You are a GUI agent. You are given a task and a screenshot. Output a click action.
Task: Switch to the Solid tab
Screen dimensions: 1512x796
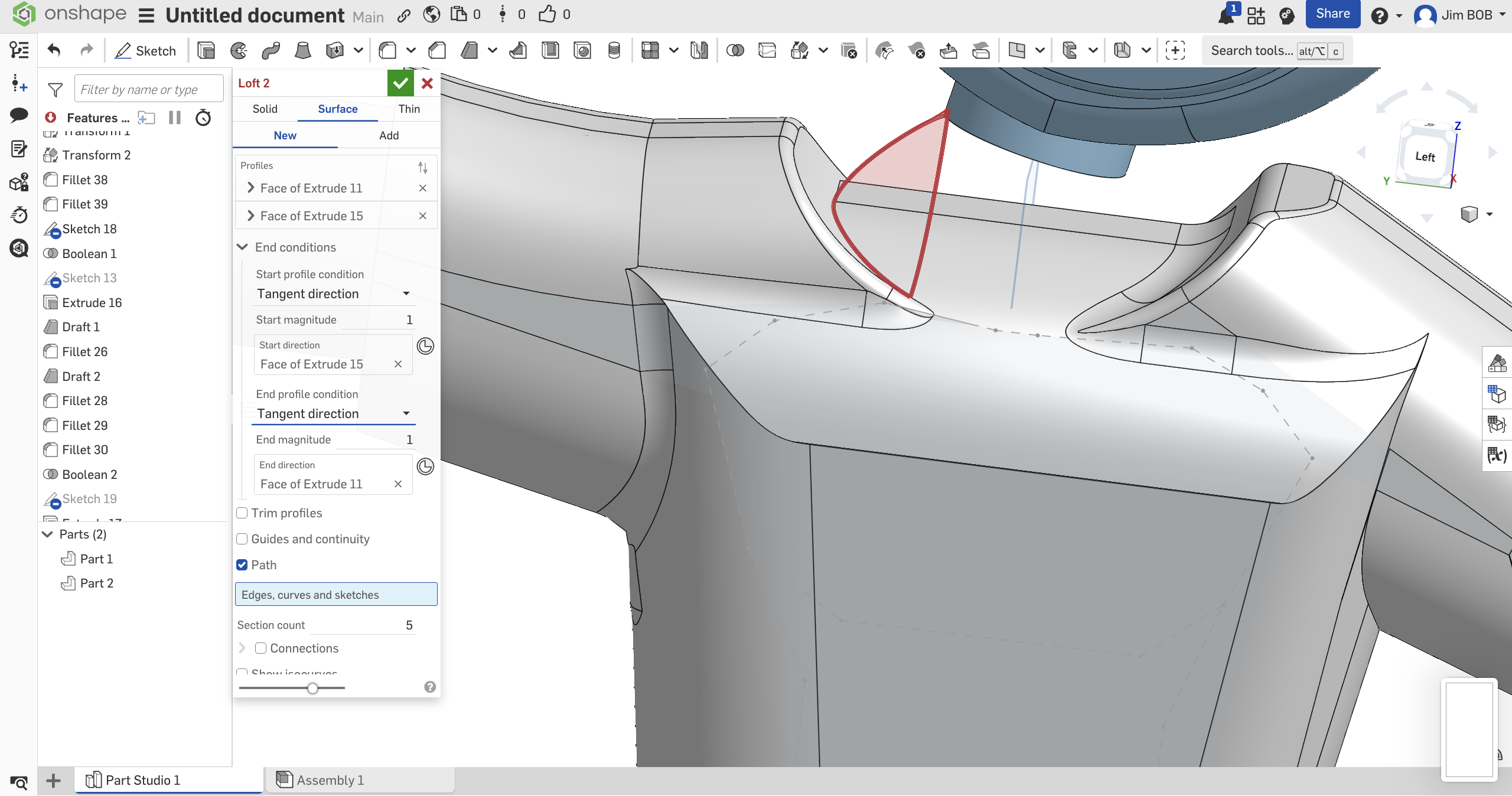(265, 109)
